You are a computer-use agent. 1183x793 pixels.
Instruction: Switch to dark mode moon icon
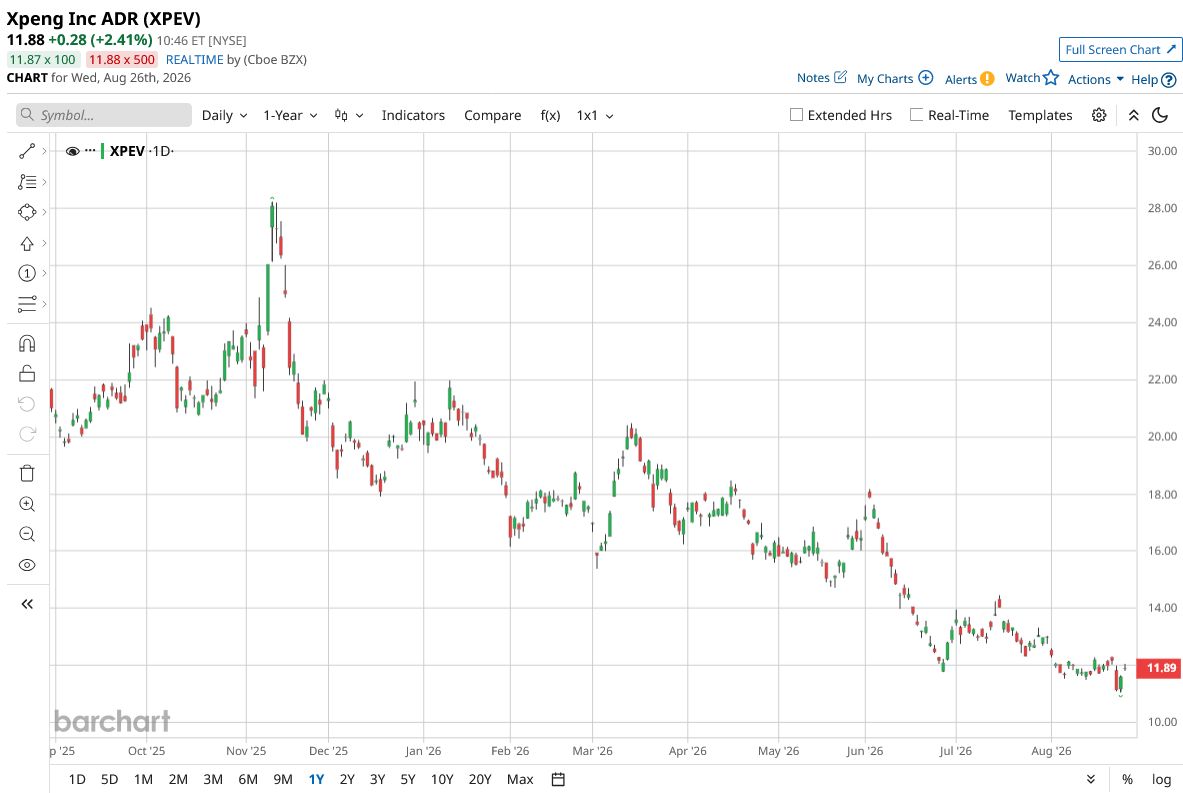1160,115
